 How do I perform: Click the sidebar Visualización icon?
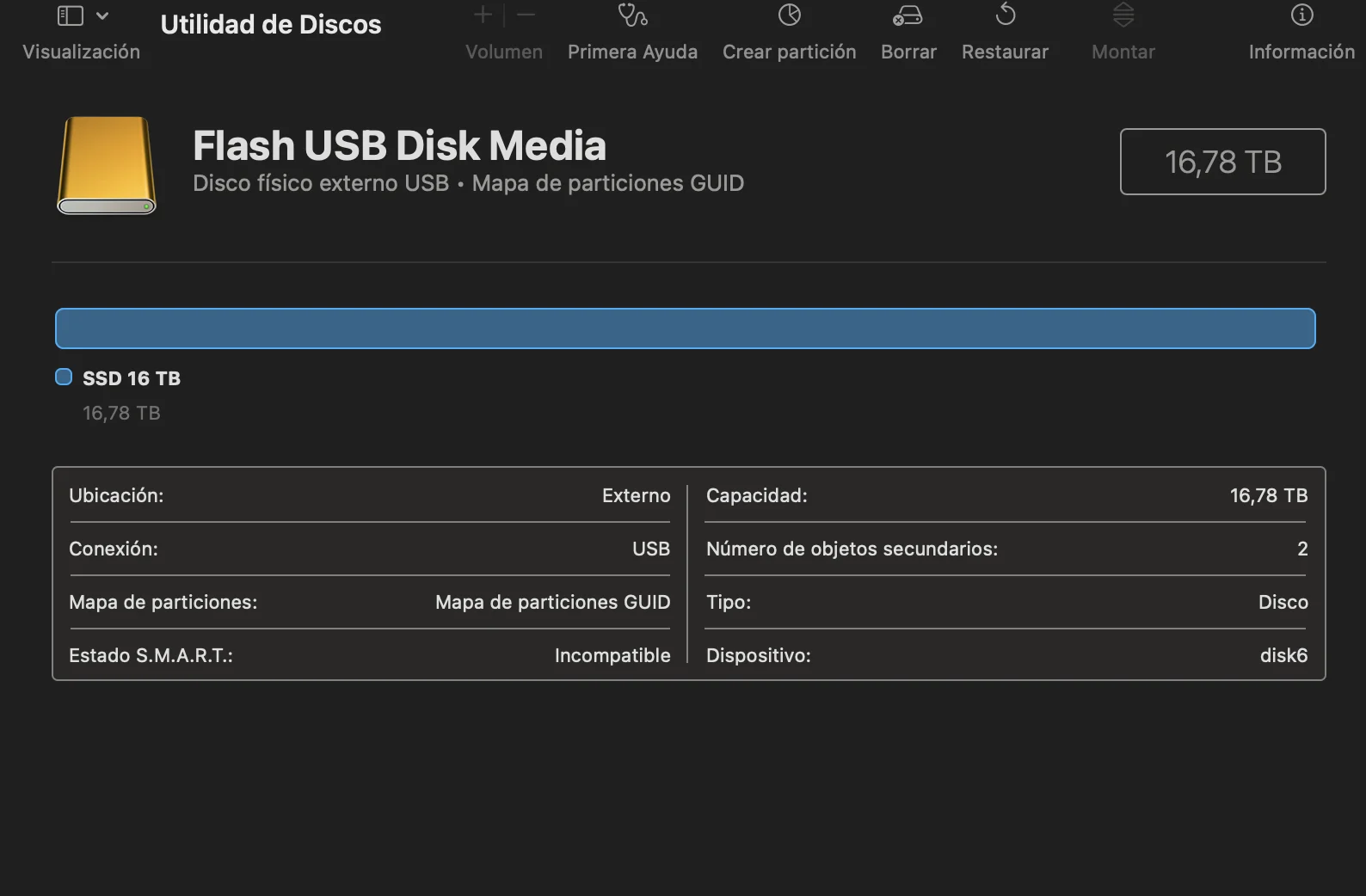point(71,15)
